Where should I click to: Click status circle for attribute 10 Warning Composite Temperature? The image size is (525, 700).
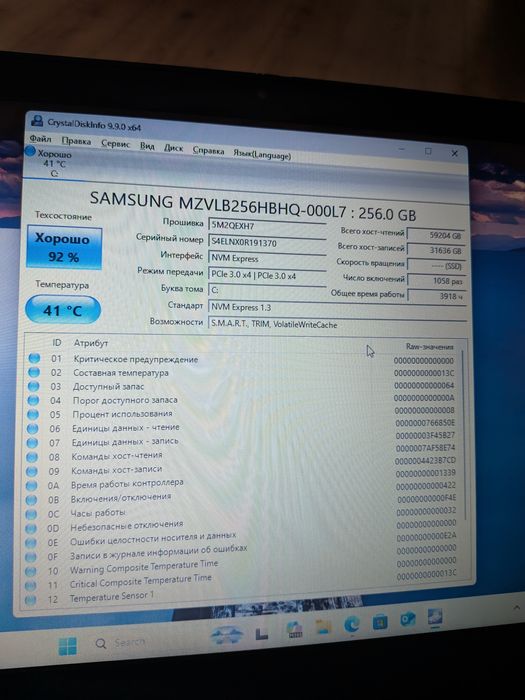tap(30, 571)
